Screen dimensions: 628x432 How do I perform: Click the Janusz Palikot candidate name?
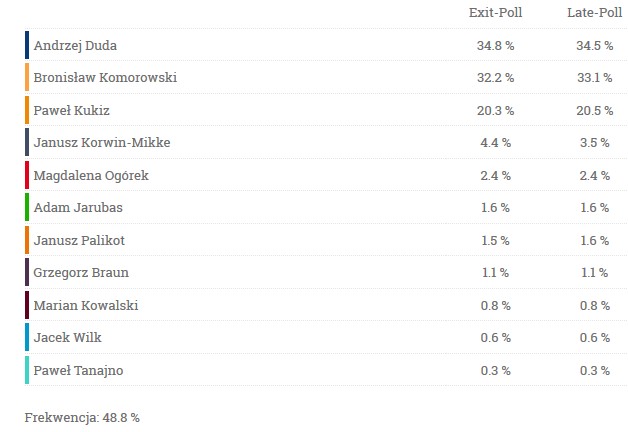79,240
